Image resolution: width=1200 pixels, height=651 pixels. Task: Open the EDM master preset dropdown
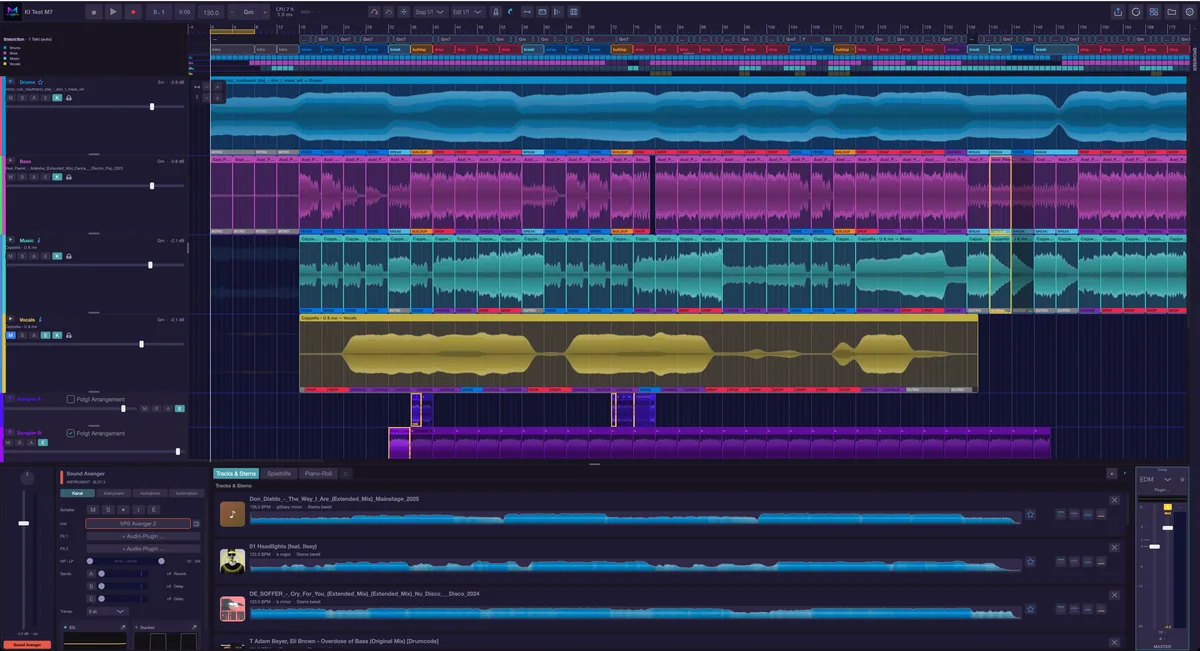point(1155,480)
